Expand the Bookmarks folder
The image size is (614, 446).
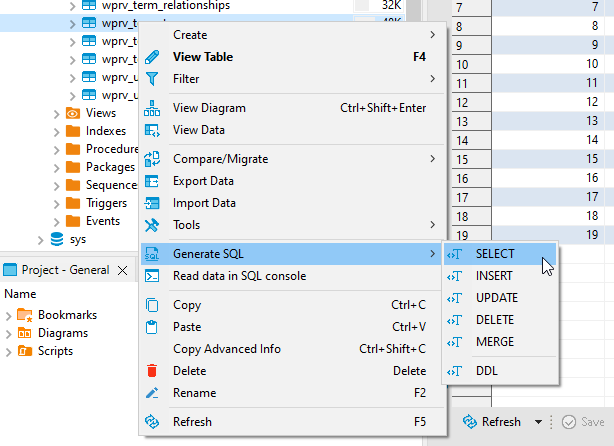pyautogui.click(x=9, y=315)
